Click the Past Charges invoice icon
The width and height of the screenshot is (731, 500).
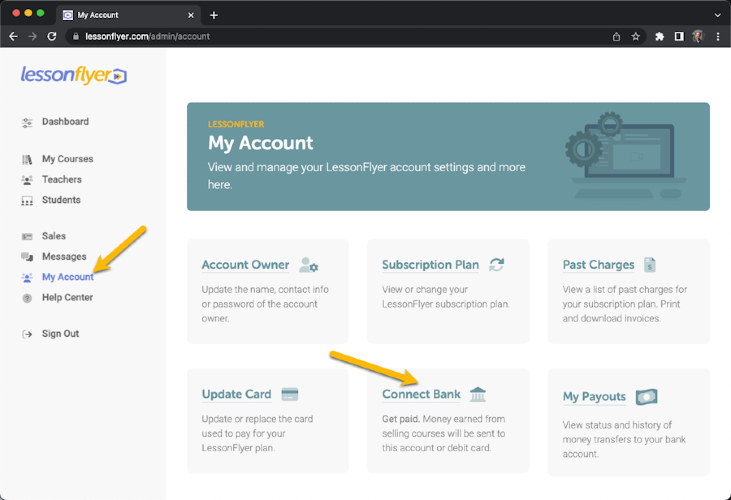tap(649, 265)
